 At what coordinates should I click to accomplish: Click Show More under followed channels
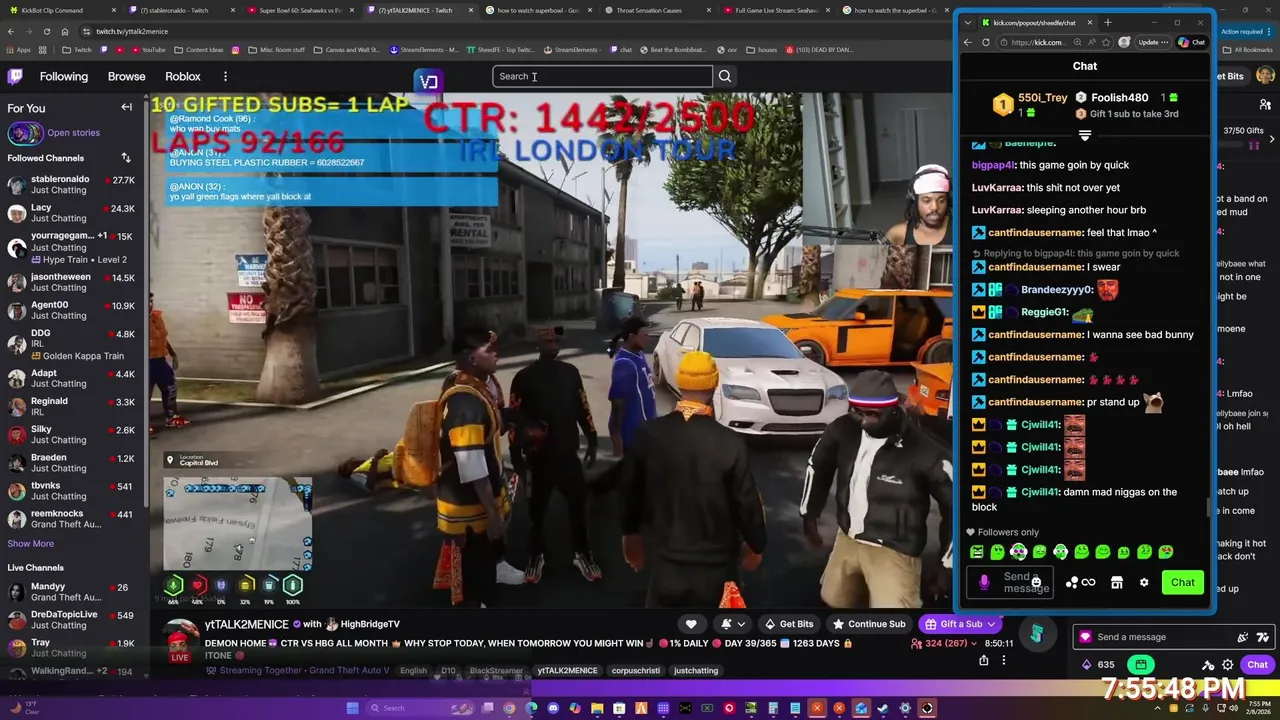tap(31, 544)
